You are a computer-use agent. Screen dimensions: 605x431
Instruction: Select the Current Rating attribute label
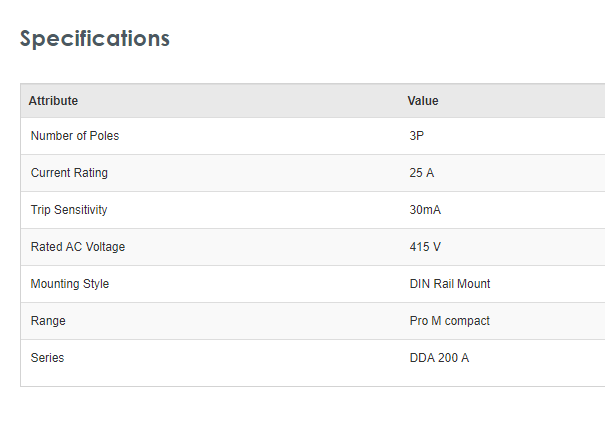tap(69, 173)
